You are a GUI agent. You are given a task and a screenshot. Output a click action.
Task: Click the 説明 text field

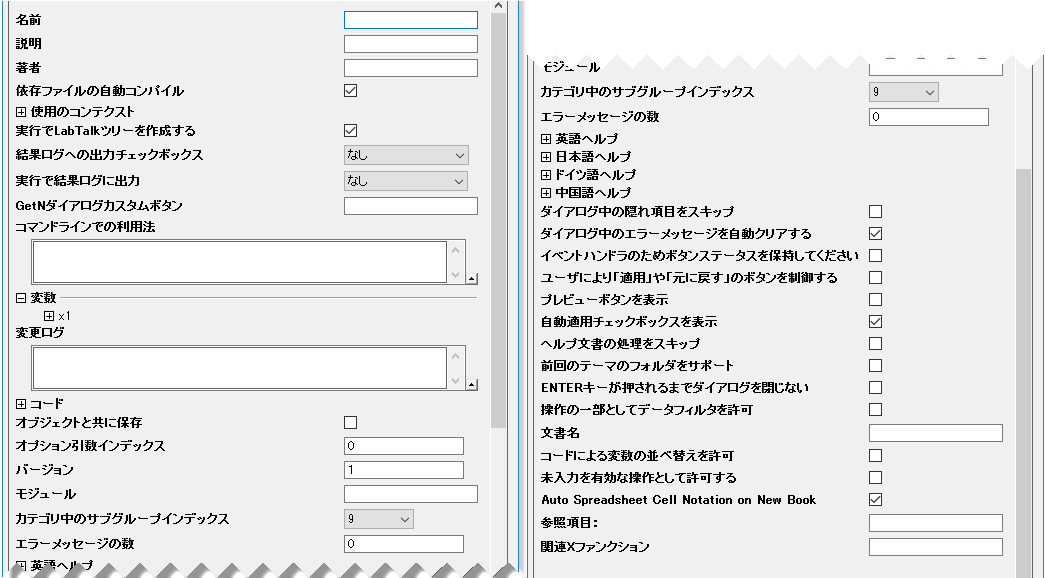[411, 44]
